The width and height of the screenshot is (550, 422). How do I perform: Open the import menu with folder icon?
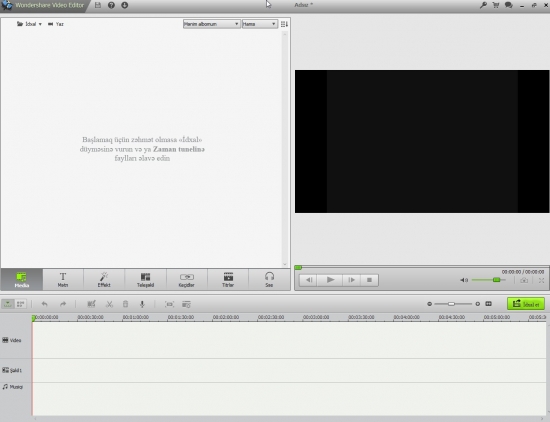coord(29,24)
